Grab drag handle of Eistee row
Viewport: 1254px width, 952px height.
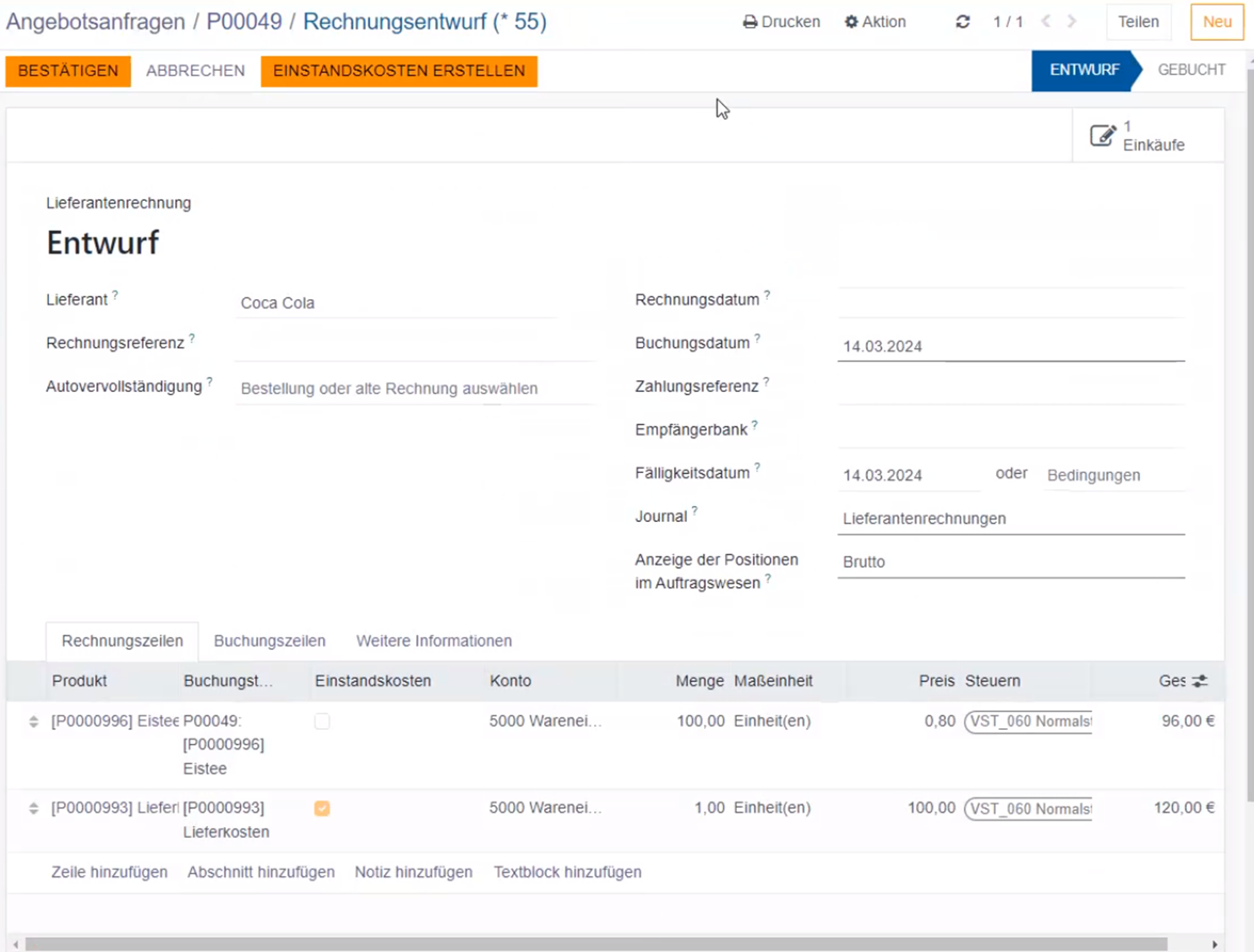click(34, 721)
